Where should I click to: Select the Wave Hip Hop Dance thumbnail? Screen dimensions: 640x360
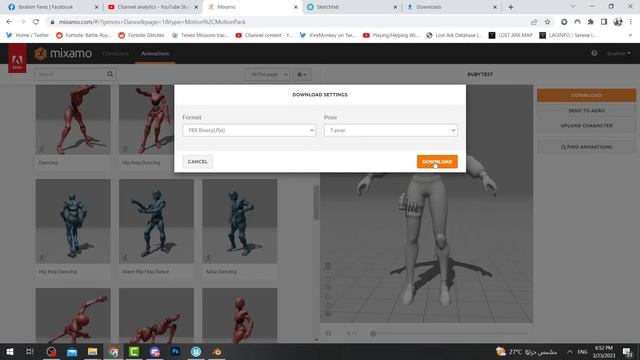pyautogui.click(x=156, y=221)
